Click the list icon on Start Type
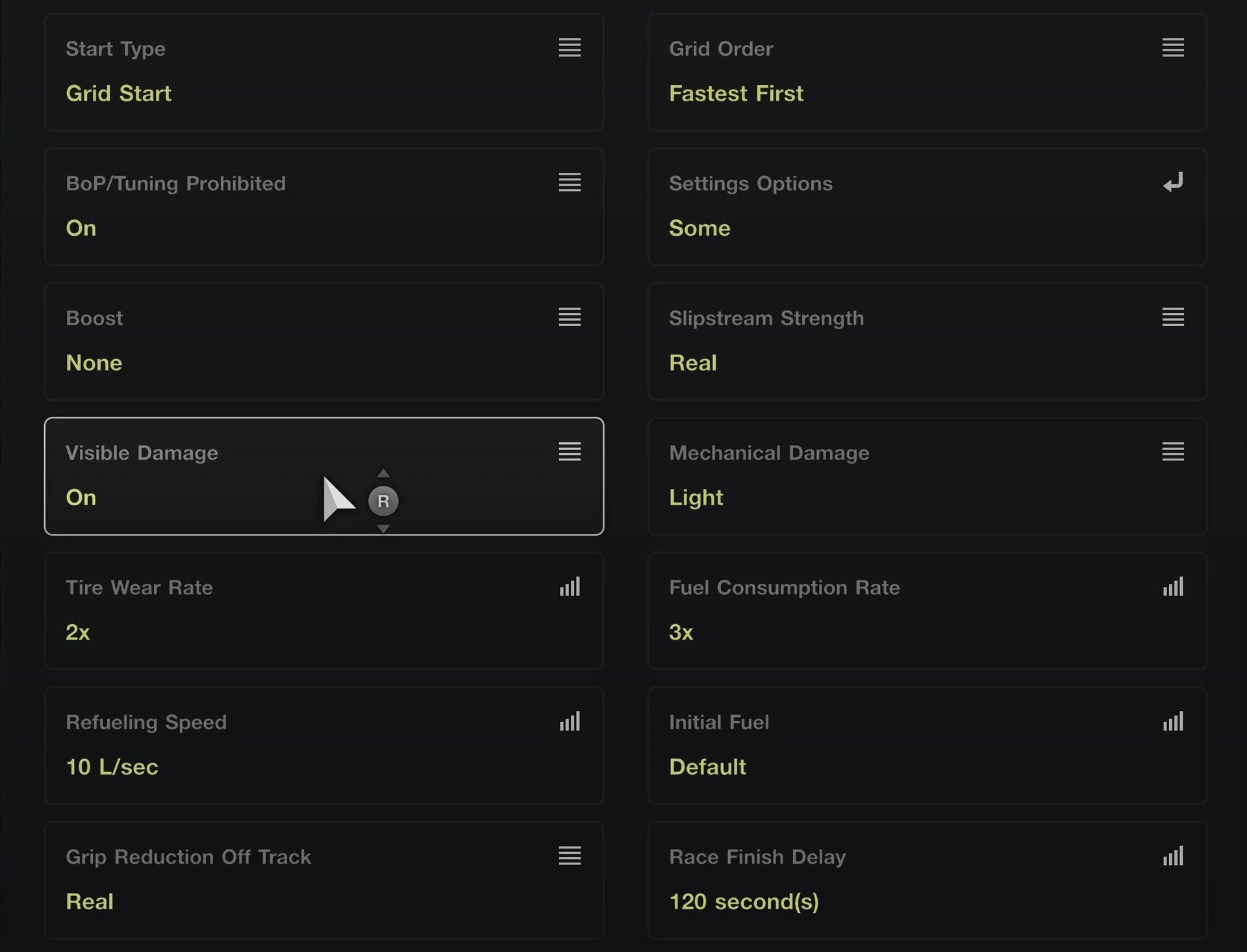Viewport: 1247px width, 952px height. click(570, 47)
